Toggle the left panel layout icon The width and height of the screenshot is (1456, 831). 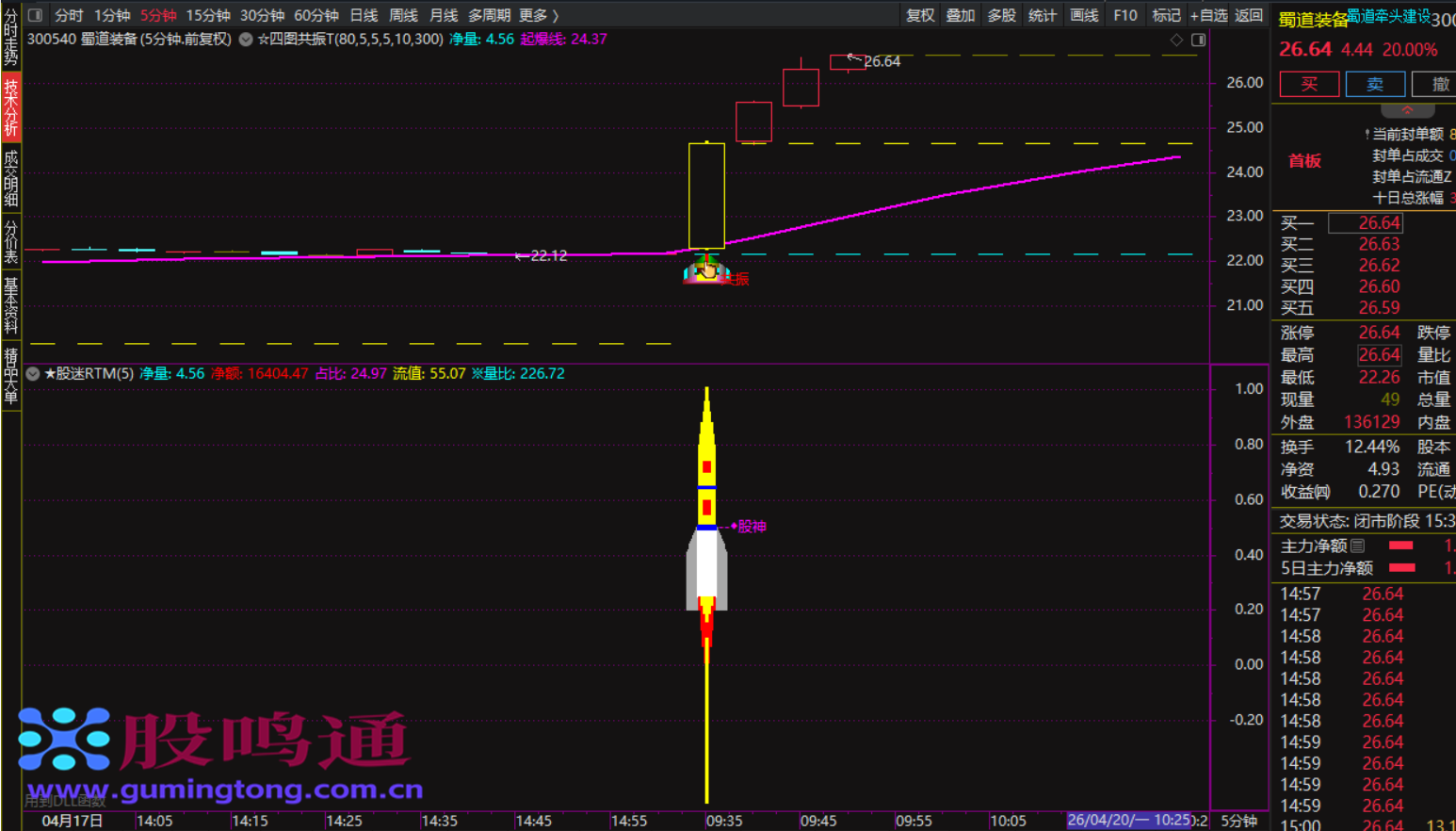35,15
